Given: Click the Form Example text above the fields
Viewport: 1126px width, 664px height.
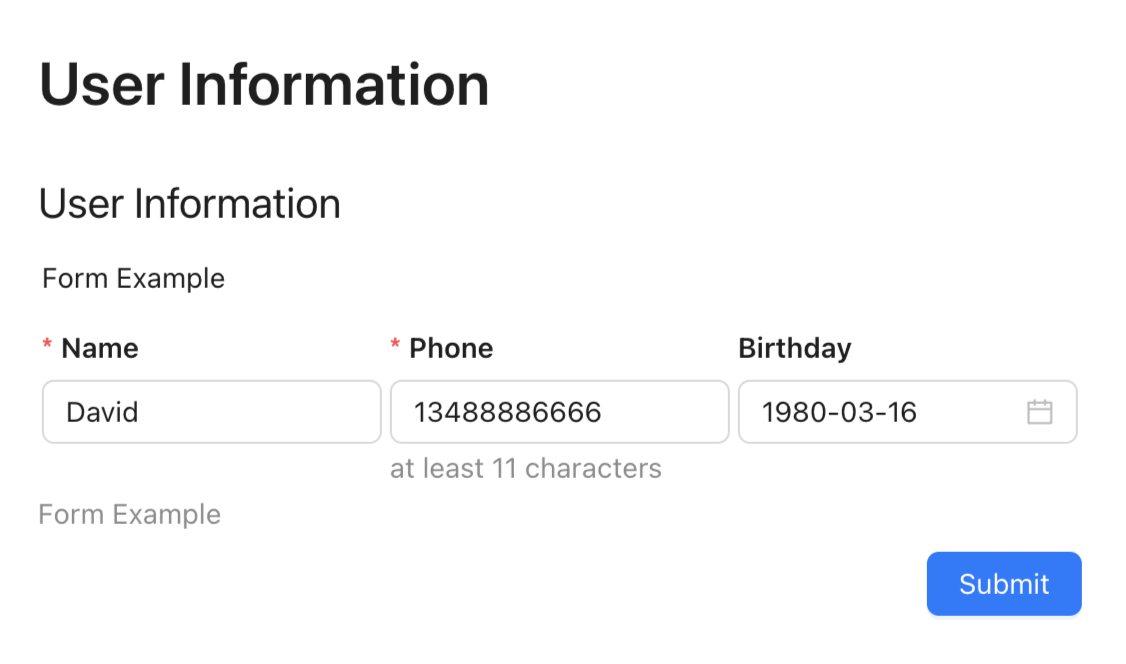Looking at the screenshot, I should point(133,278).
